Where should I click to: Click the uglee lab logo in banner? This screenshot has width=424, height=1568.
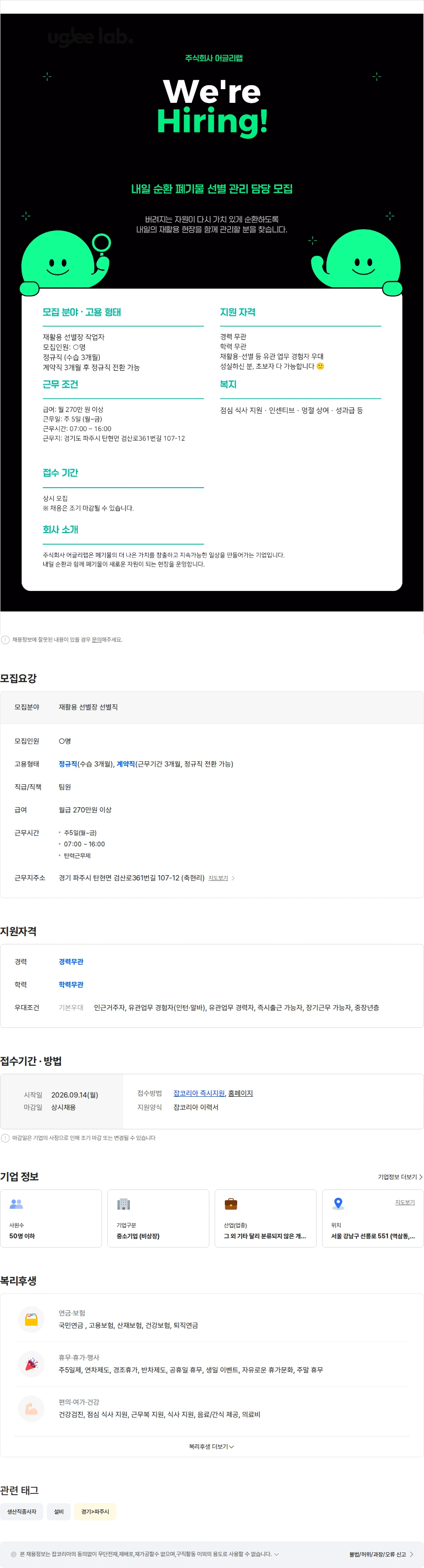click(90, 38)
